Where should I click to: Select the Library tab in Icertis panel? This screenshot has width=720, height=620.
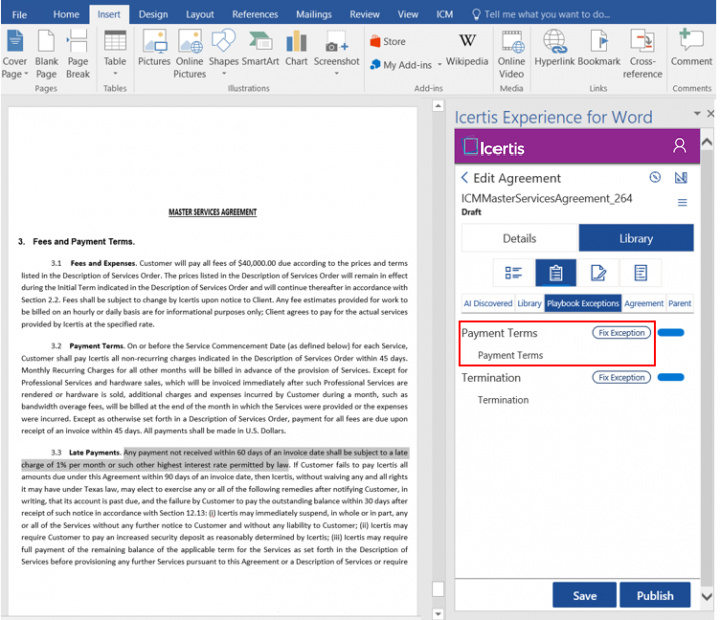click(x=636, y=238)
